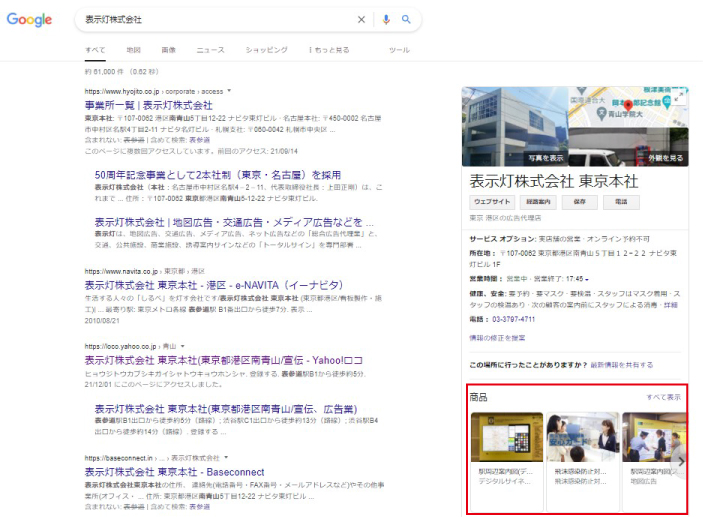The height and width of the screenshot is (517, 703).
Task: Open the Yahoo!ロコ 表示灯株式会社 result
Action: tap(223, 361)
